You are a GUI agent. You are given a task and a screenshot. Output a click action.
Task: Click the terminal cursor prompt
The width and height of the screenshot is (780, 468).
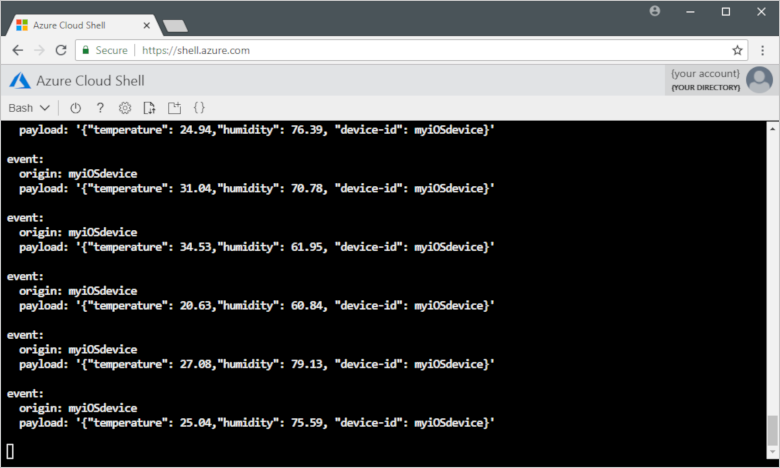click(10, 452)
